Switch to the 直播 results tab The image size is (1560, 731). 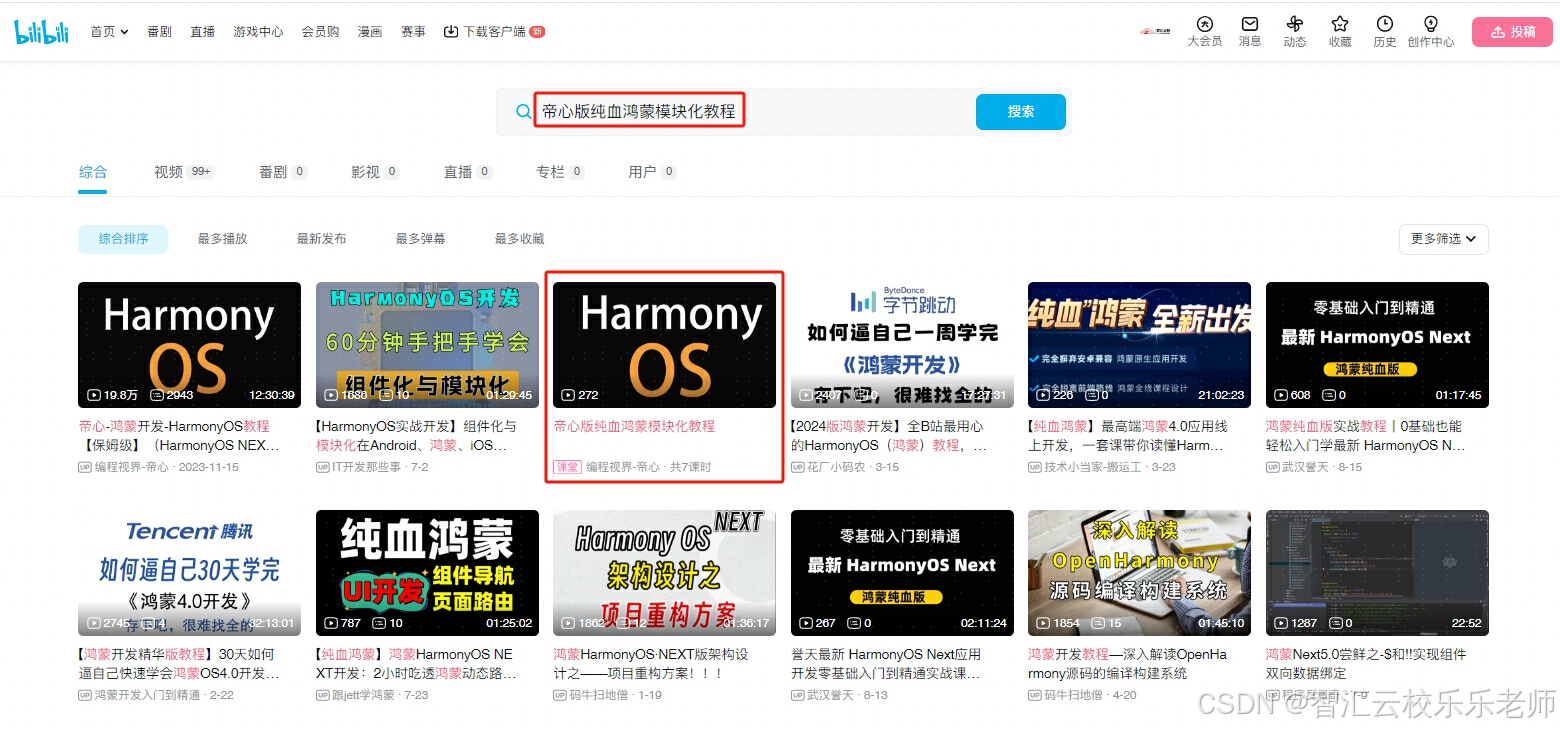(x=468, y=172)
